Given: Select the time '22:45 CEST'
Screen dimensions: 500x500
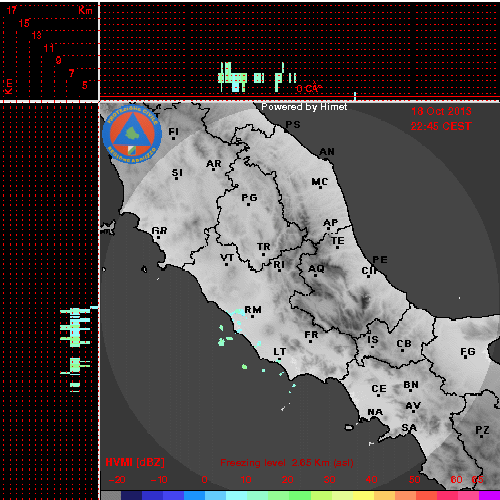Looking at the screenshot, I should [x=441, y=126].
